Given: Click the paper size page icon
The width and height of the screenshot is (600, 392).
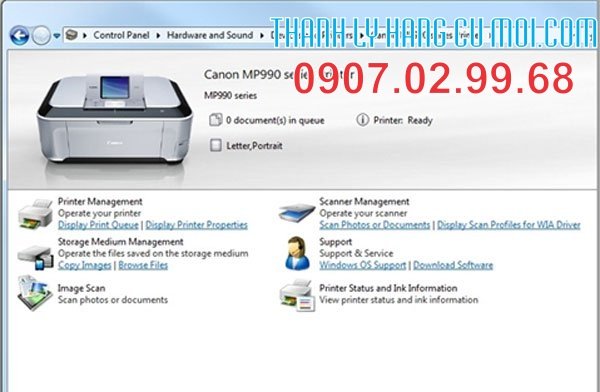Looking at the screenshot, I should [x=215, y=145].
